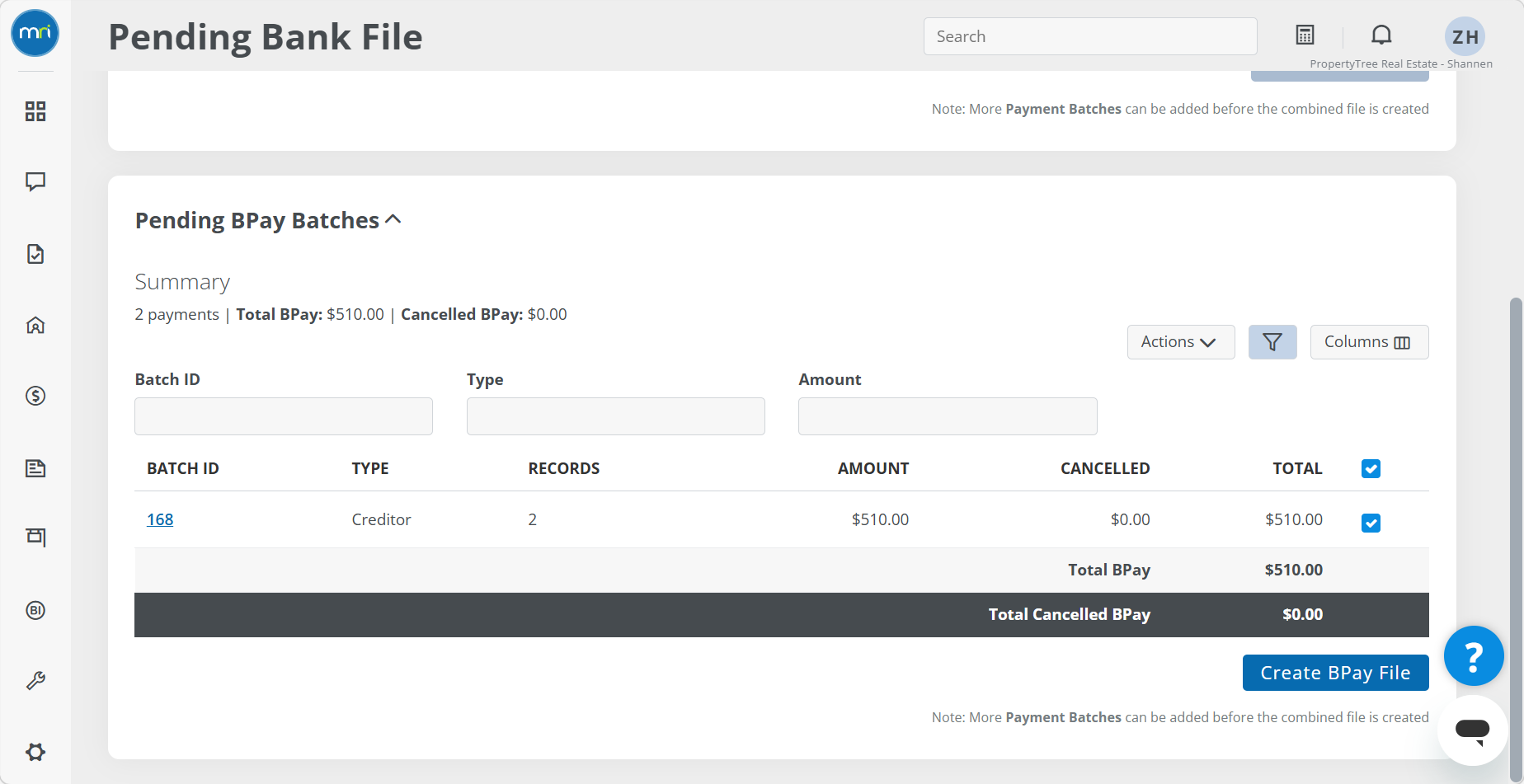The height and width of the screenshot is (784, 1524).
Task: Open the MRI logo home
Action: pyautogui.click(x=35, y=34)
